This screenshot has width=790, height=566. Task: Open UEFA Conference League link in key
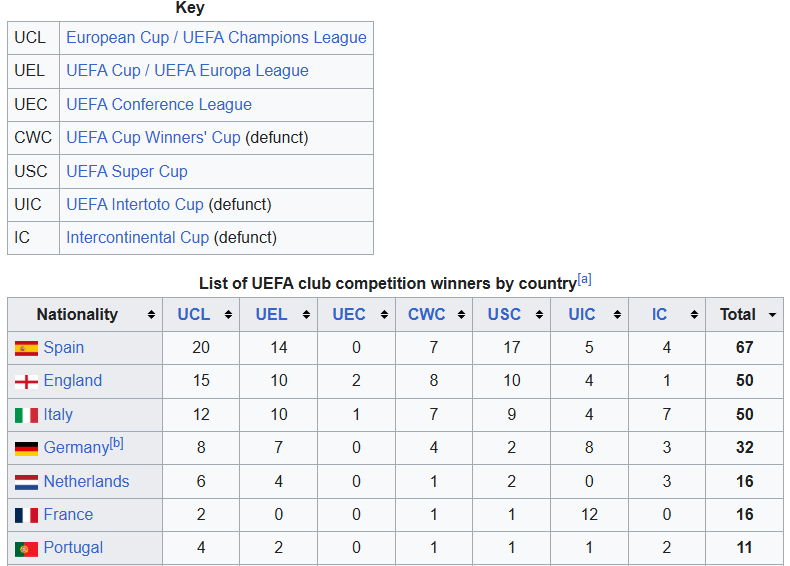coord(159,104)
